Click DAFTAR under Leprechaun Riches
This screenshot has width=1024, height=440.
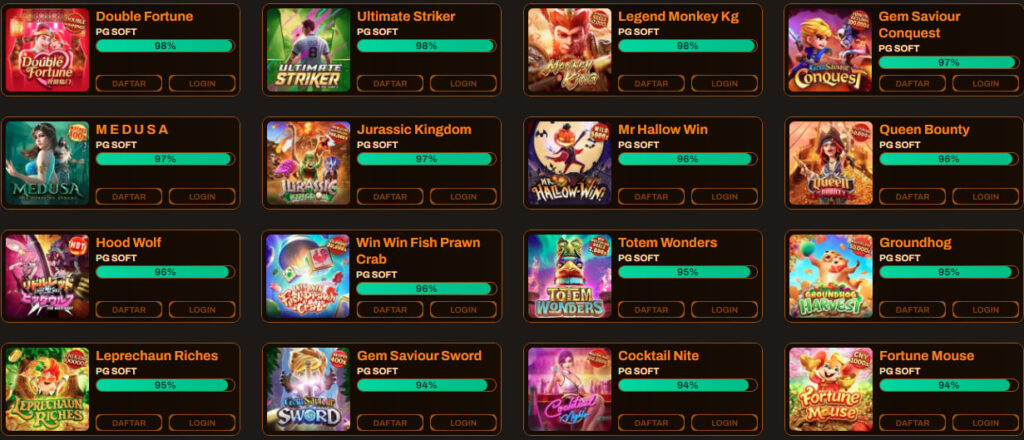pyautogui.click(x=129, y=422)
